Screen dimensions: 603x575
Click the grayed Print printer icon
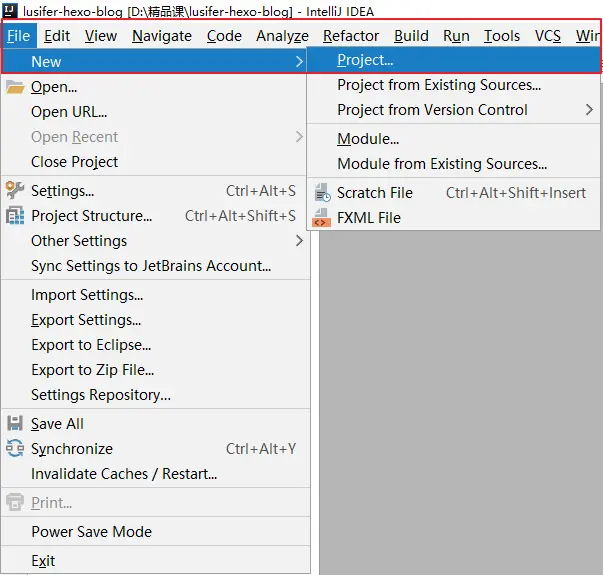pyautogui.click(x=15, y=502)
